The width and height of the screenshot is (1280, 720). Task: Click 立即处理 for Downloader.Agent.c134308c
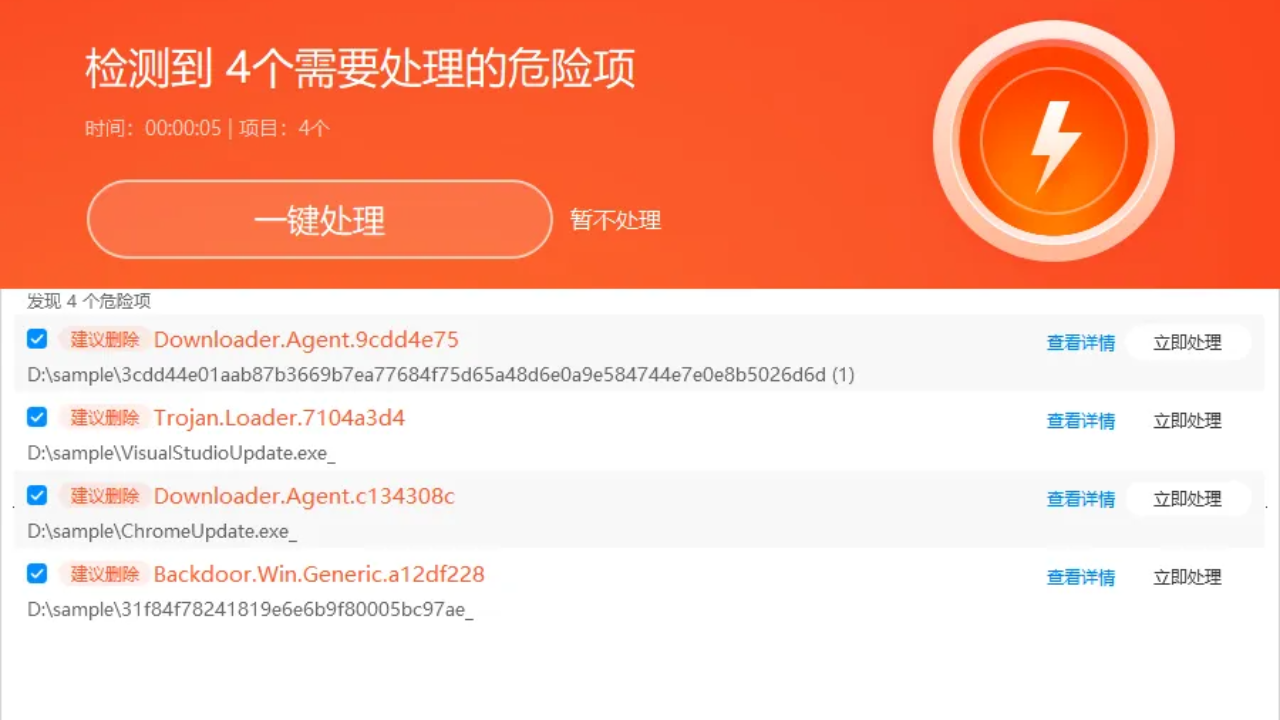1188,498
